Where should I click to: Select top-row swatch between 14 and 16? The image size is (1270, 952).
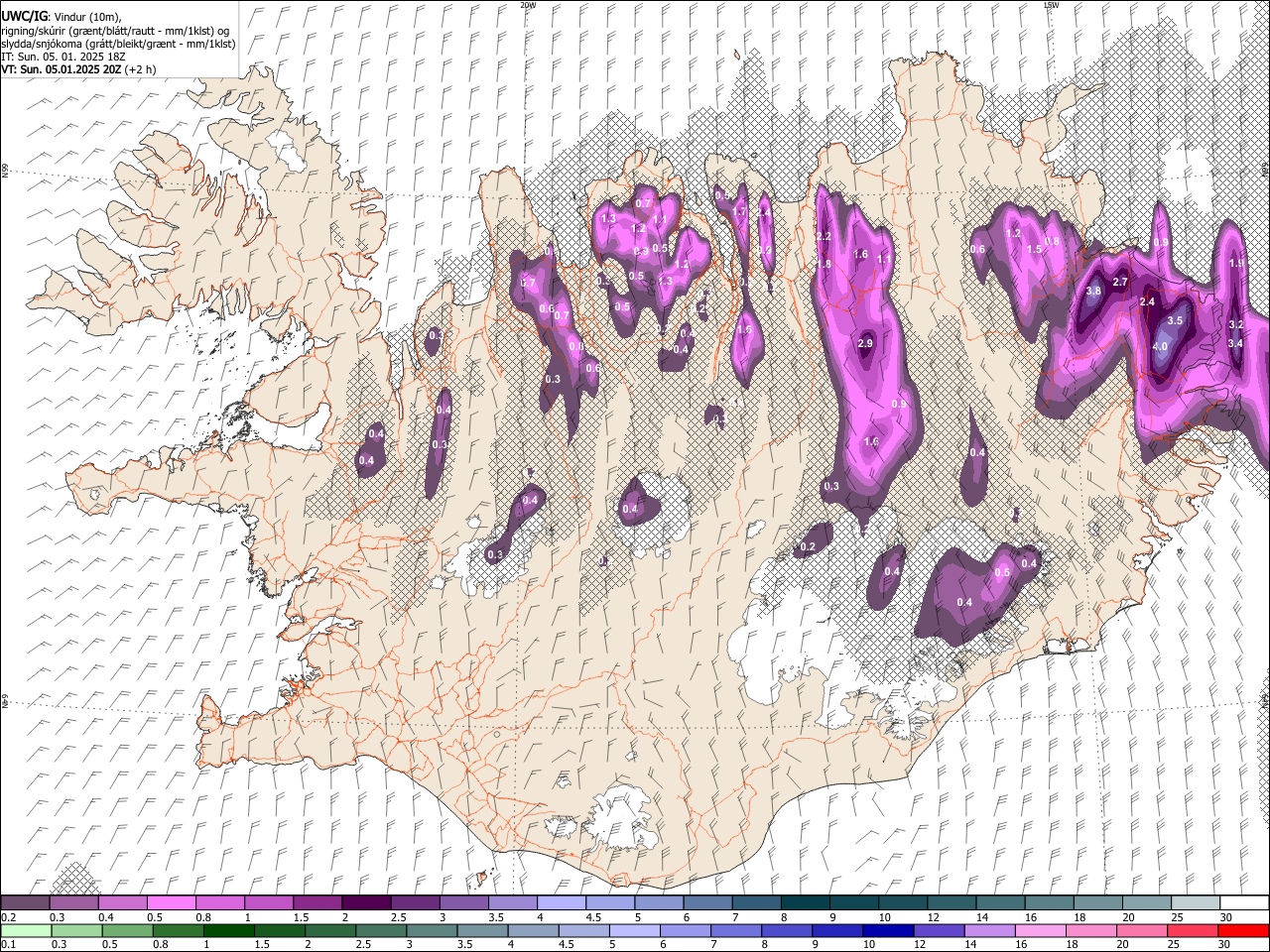tap(1000, 902)
